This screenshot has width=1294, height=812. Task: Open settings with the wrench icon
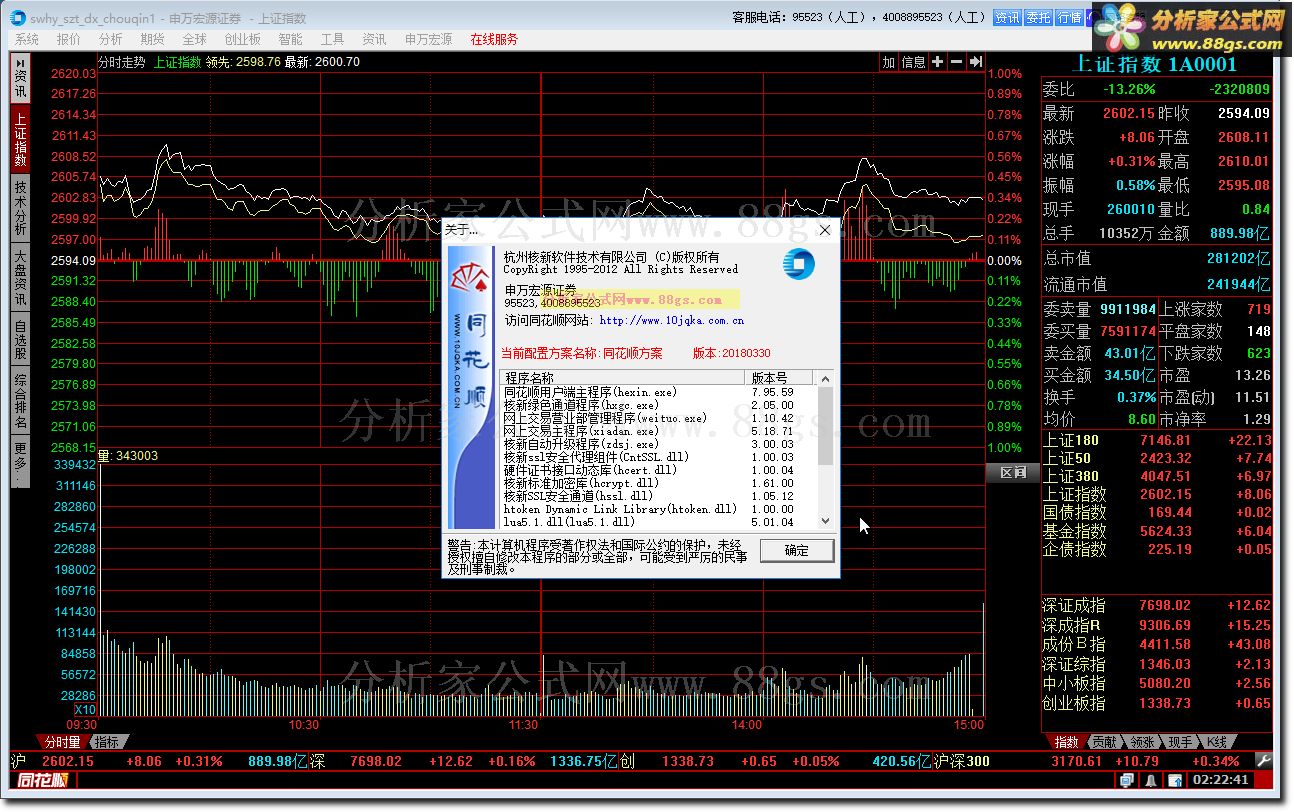tap(1264, 761)
